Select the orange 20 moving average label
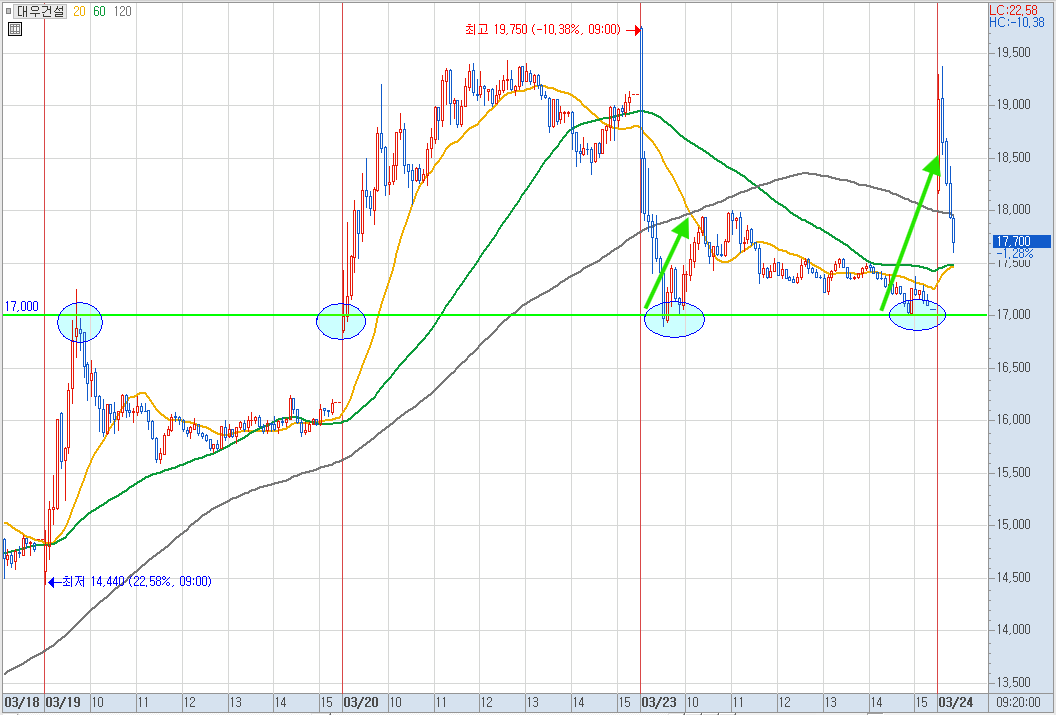Screen dimensions: 1056x715 79,11
